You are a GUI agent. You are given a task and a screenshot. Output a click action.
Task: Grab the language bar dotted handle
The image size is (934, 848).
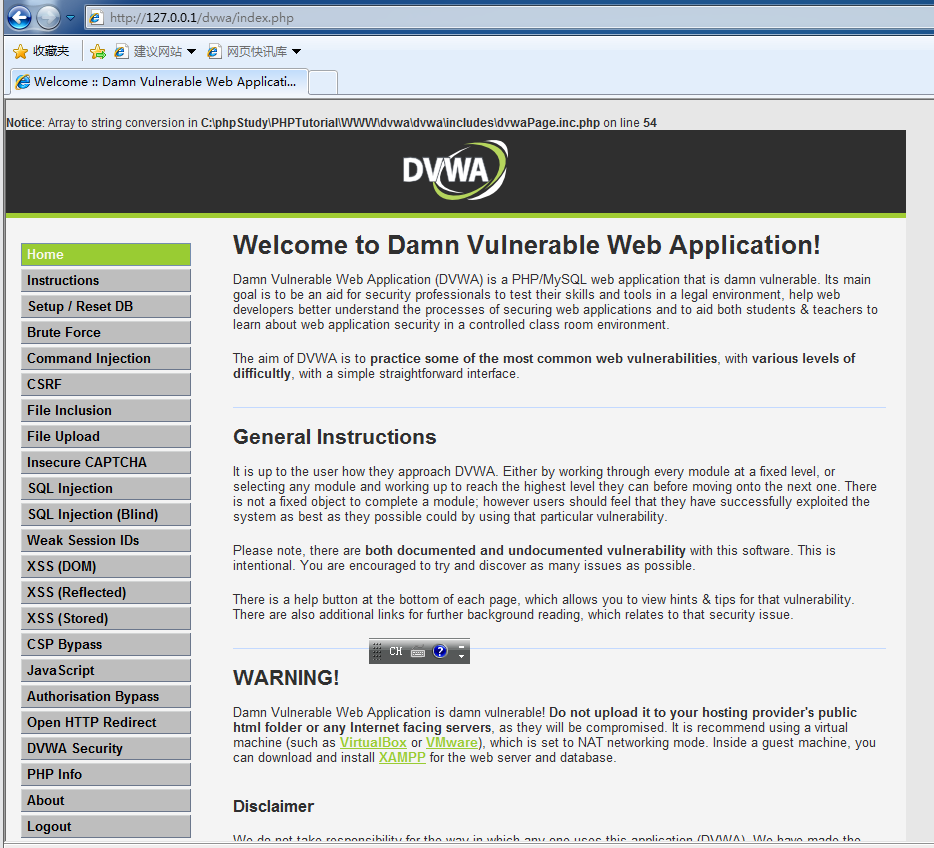[376, 651]
